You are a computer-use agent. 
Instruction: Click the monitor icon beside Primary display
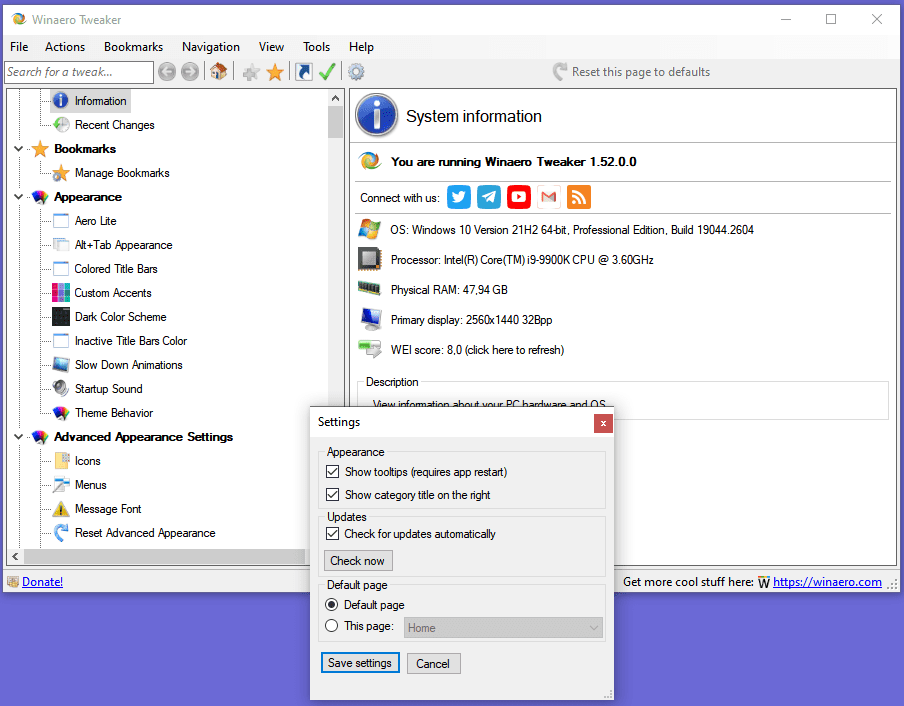370,319
